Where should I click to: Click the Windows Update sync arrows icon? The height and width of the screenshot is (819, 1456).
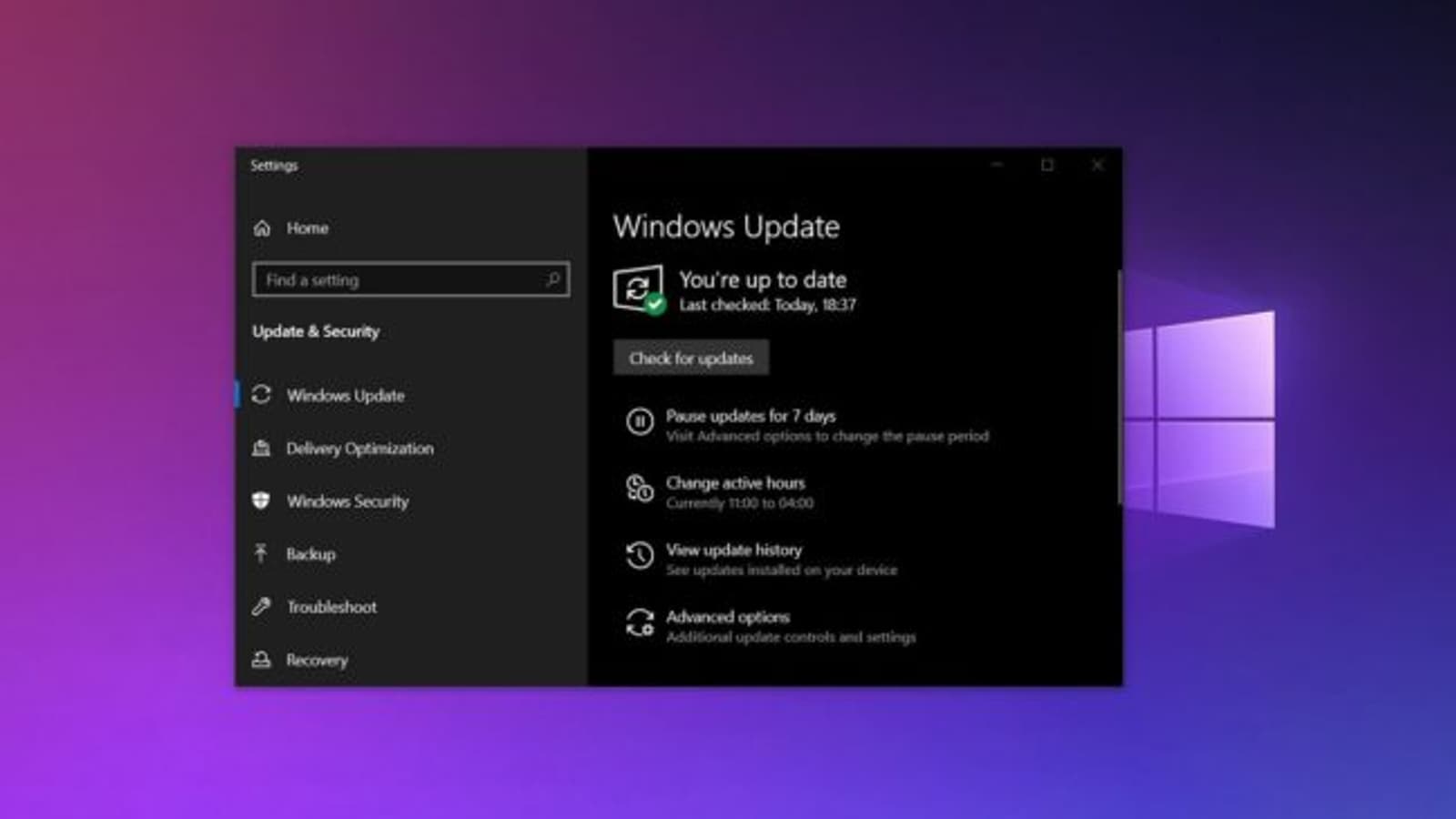261,395
